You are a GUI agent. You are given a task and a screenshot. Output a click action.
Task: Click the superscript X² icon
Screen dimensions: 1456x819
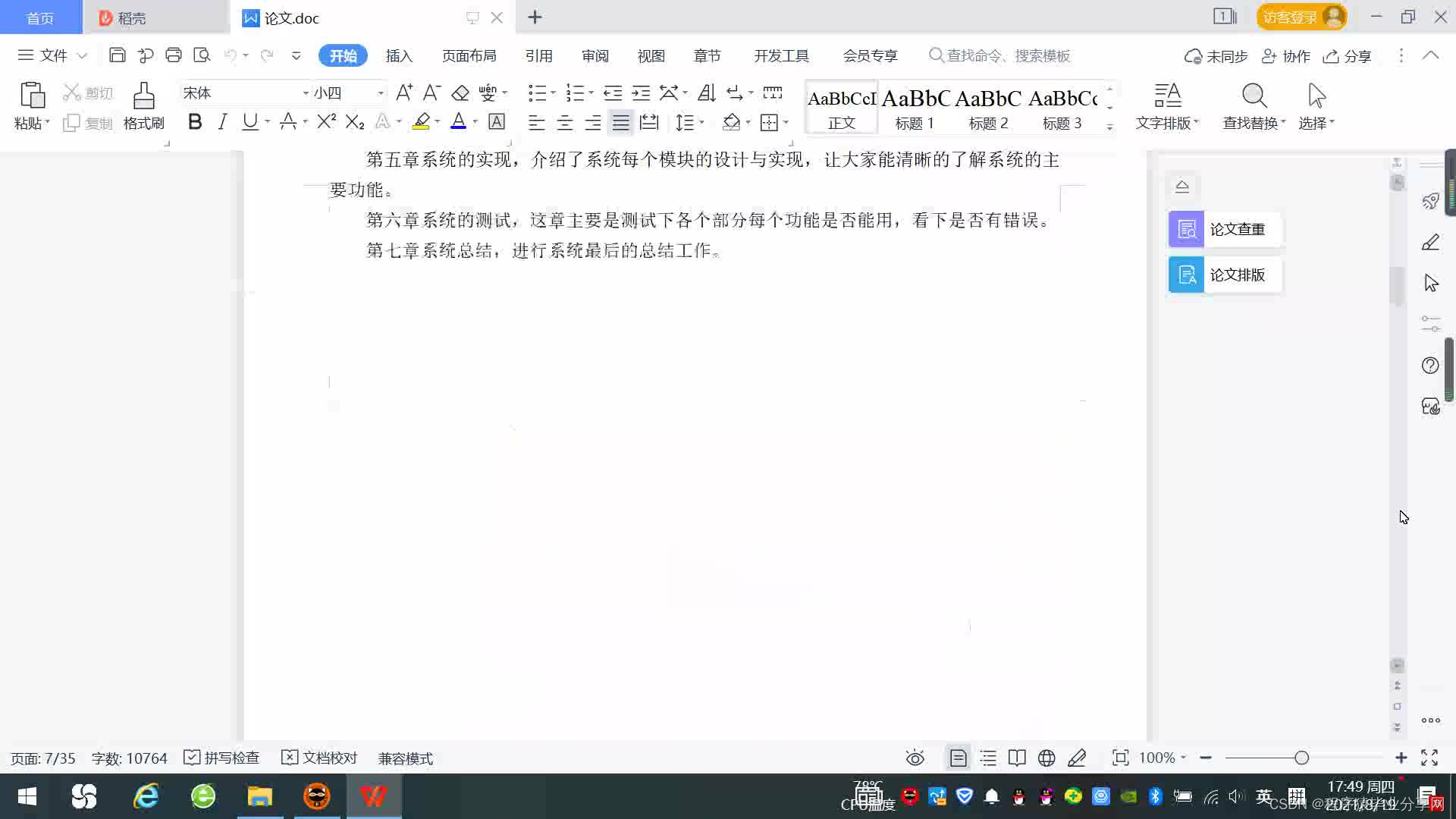[x=326, y=122]
